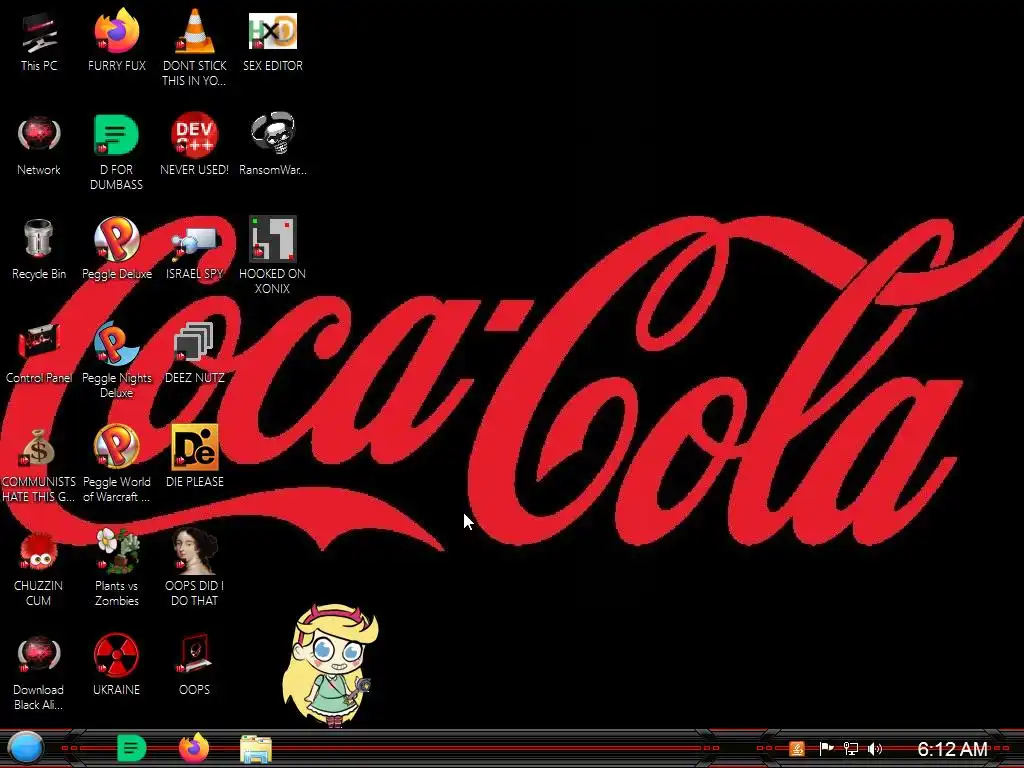Click the DIE PLEASE shortcut
The image size is (1024, 768).
[195, 447]
